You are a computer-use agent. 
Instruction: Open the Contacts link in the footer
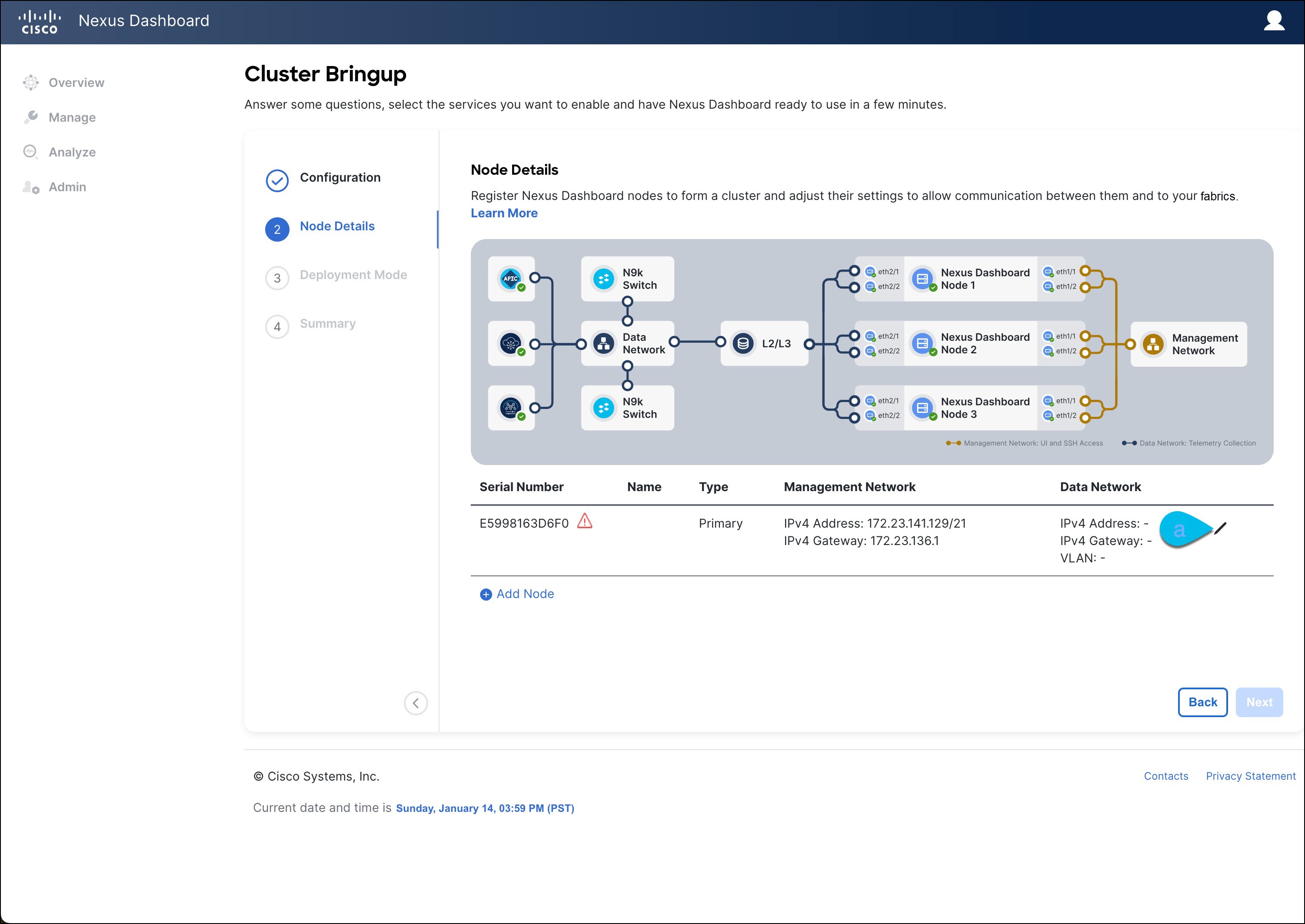tap(1165, 776)
